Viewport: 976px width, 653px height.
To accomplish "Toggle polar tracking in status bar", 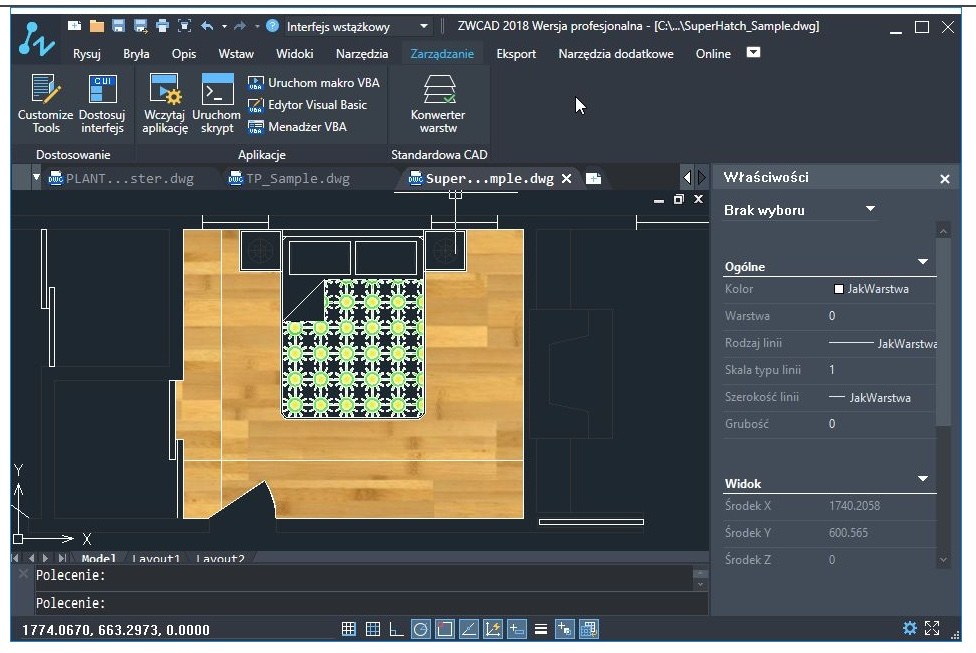I will pos(421,629).
